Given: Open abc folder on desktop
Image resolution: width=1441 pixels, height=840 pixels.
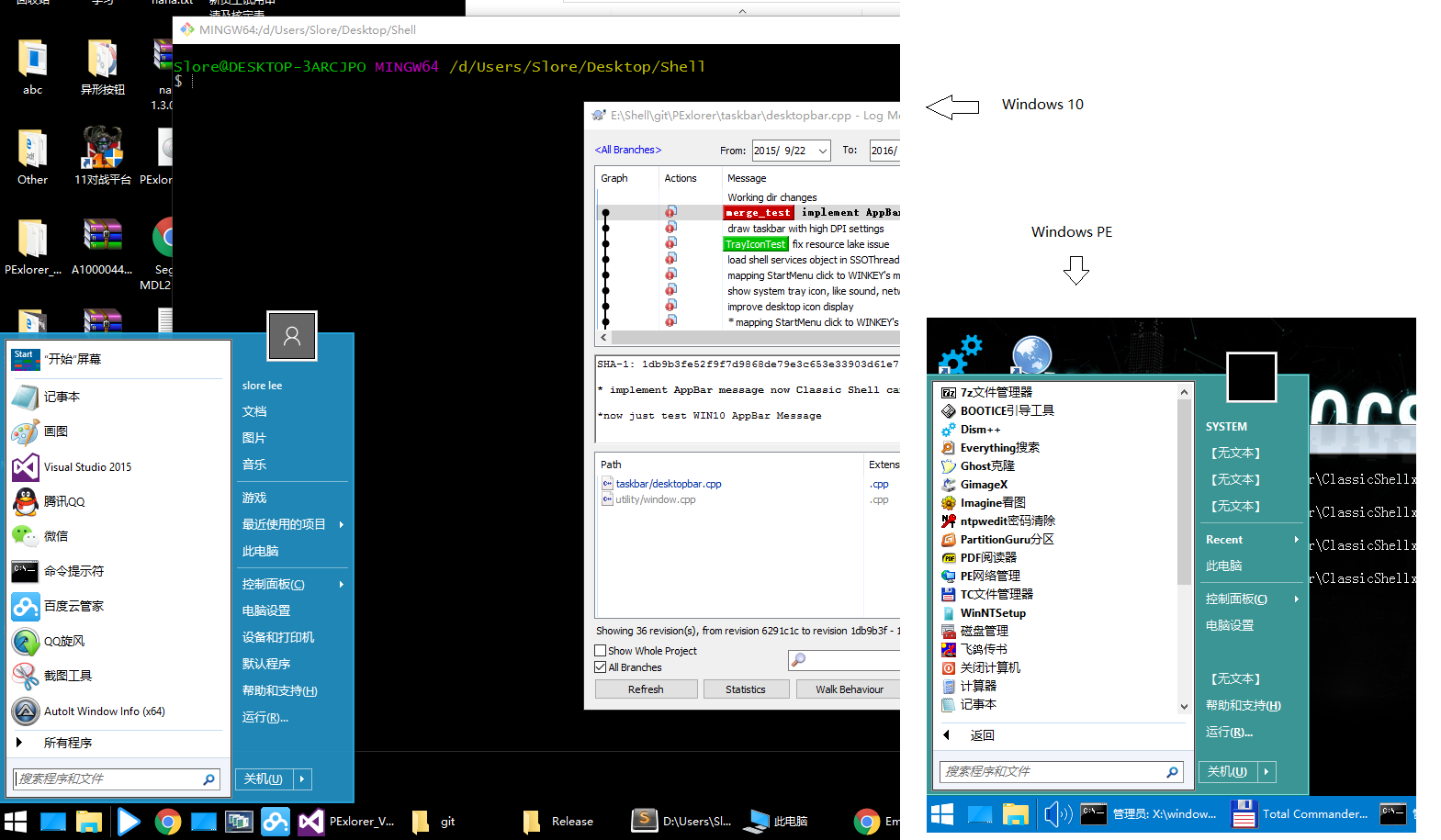Looking at the screenshot, I should 32,68.
